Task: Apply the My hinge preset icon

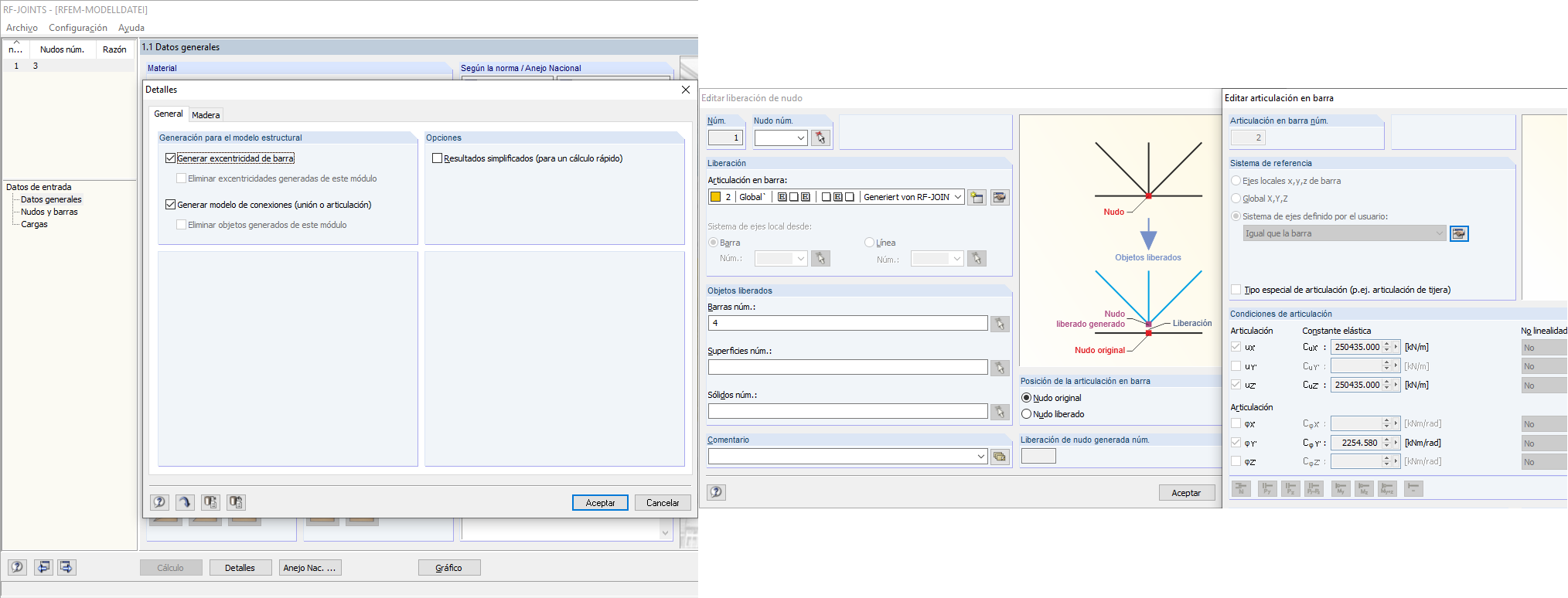Action: tap(1341, 488)
